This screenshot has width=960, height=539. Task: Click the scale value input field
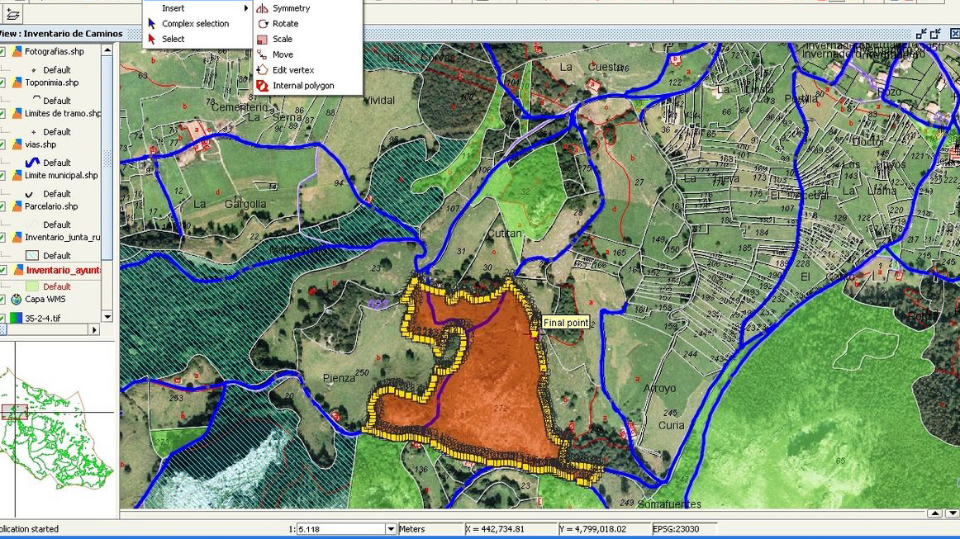point(338,529)
